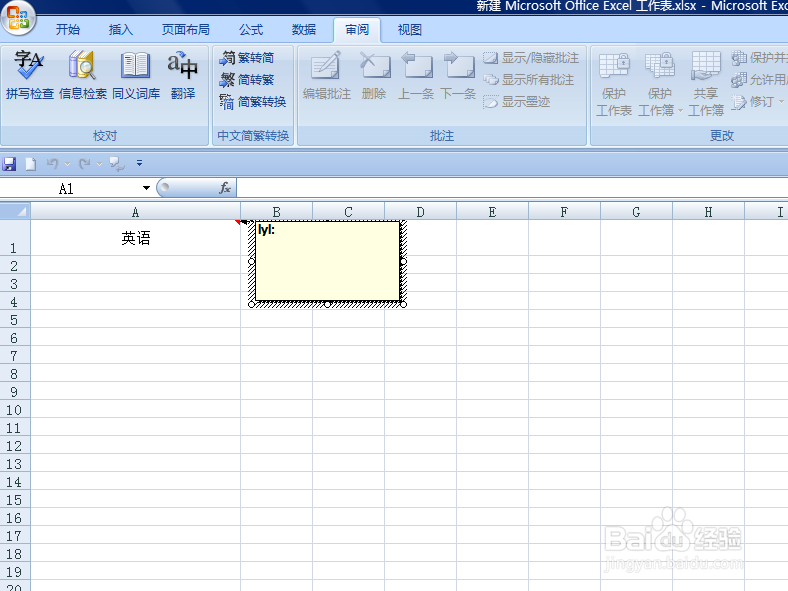This screenshot has width=788, height=591.
Task: Click the Select All corner button
Action: [x=15, y=212]
